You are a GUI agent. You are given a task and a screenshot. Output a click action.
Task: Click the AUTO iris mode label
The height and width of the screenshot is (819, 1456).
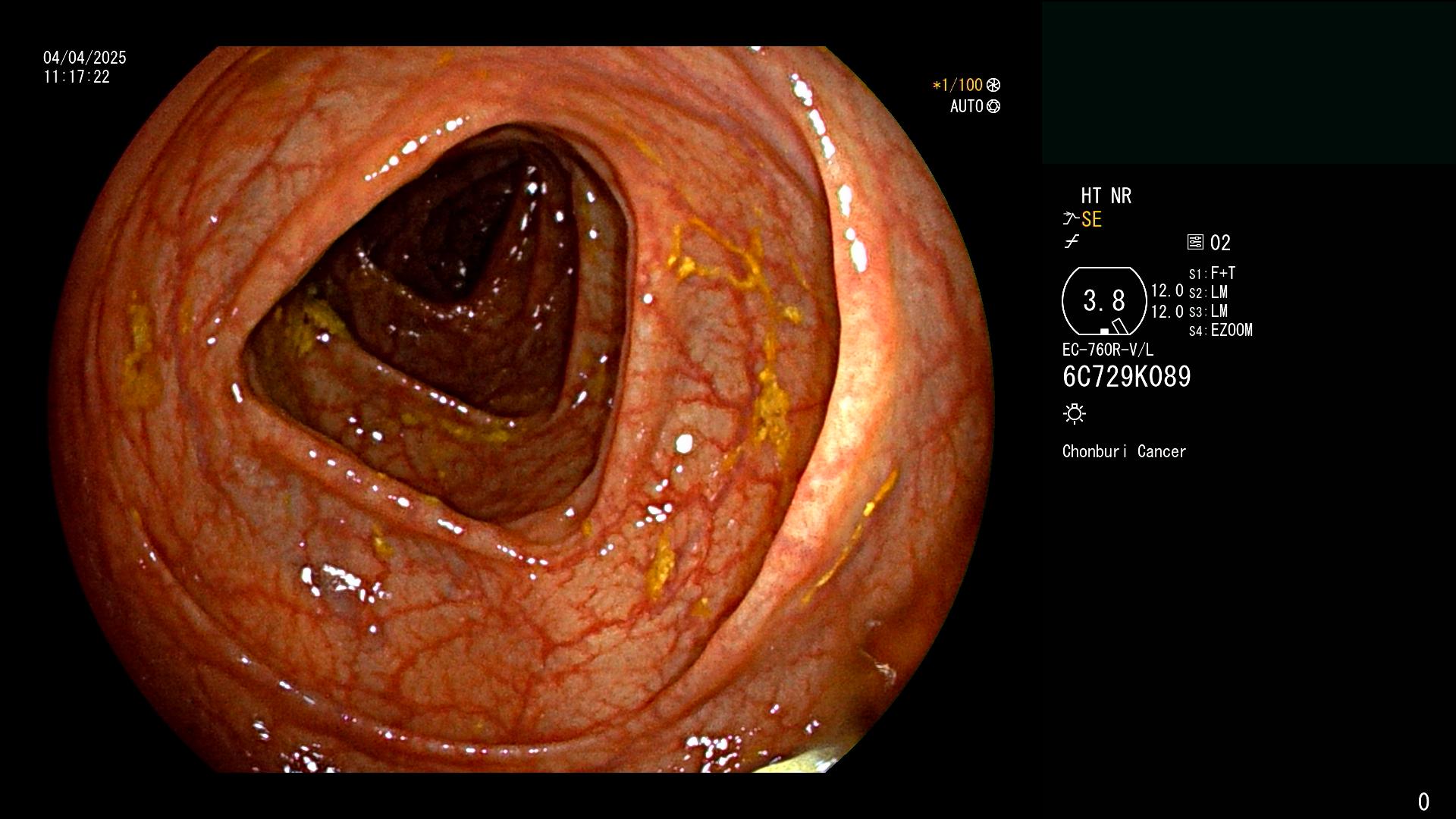coord(967,107)
